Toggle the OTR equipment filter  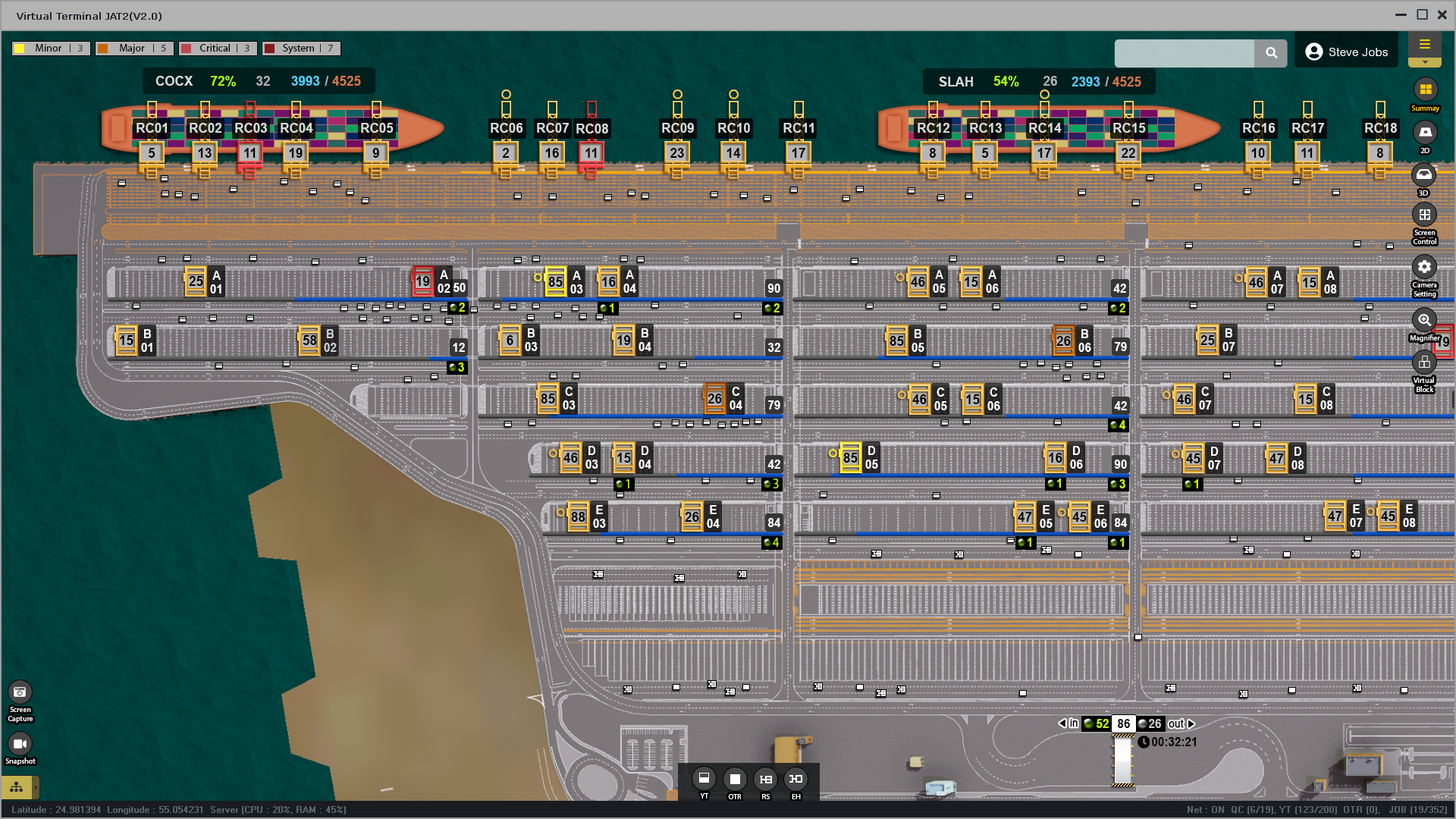click(x=734, y=779)
